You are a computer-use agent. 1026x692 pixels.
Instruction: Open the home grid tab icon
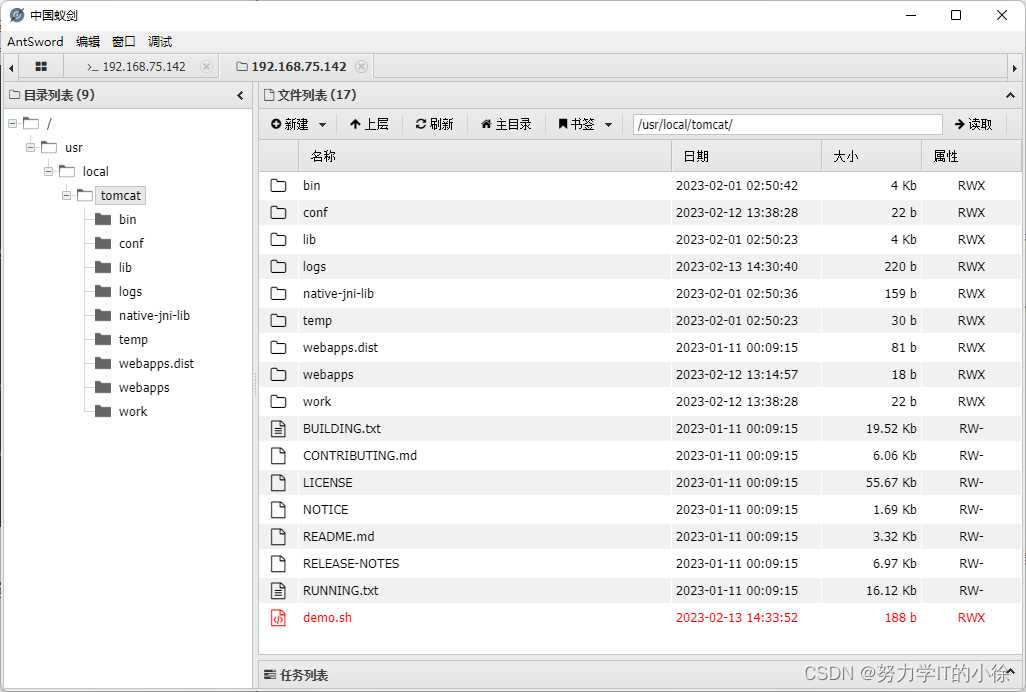41,67
